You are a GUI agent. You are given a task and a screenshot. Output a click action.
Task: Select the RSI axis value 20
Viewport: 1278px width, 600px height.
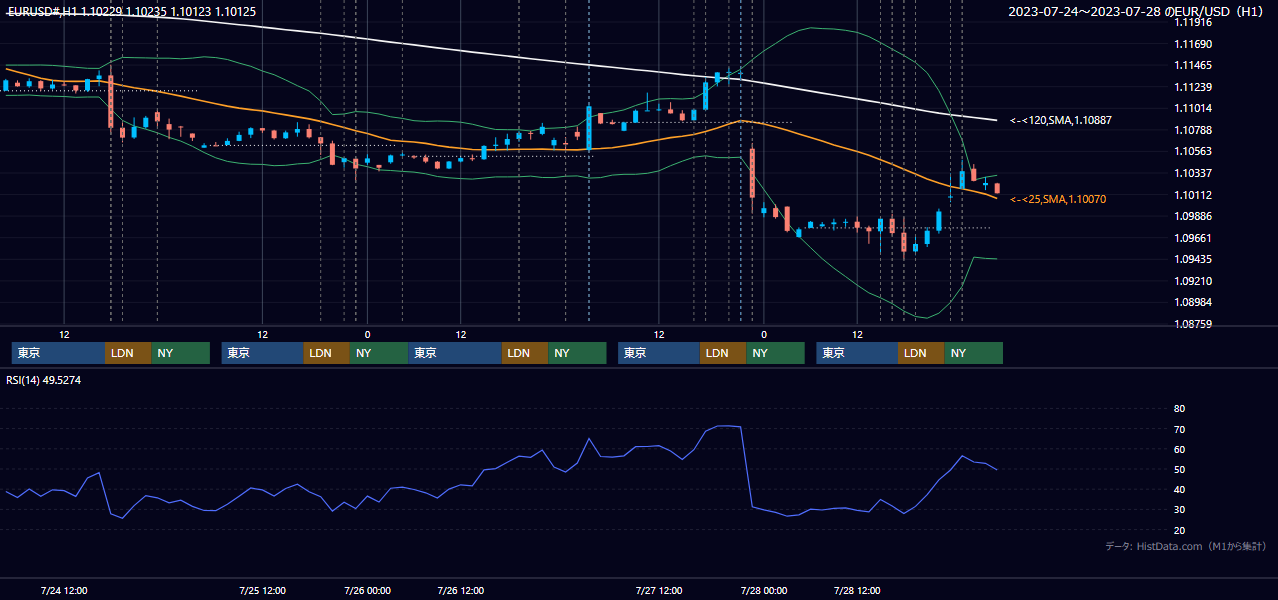(1179, 530)
